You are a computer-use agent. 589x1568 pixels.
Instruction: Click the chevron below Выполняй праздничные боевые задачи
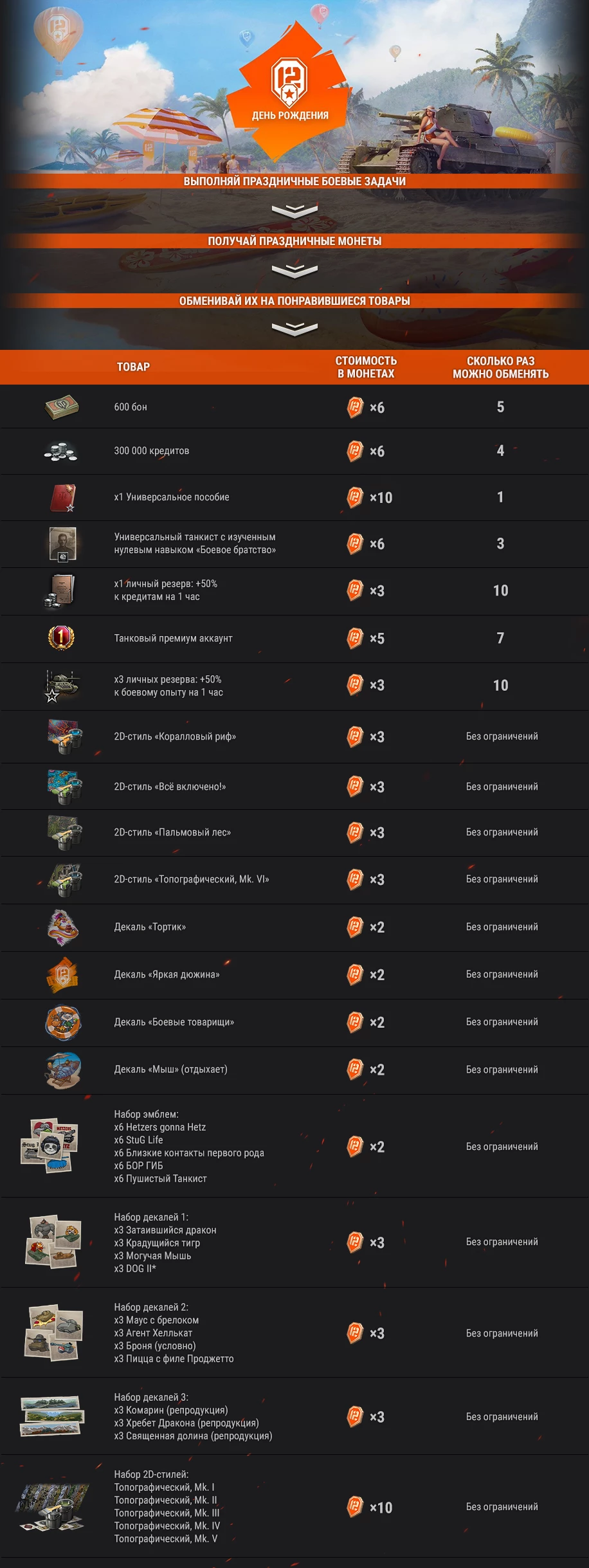(x=294, y=211)
